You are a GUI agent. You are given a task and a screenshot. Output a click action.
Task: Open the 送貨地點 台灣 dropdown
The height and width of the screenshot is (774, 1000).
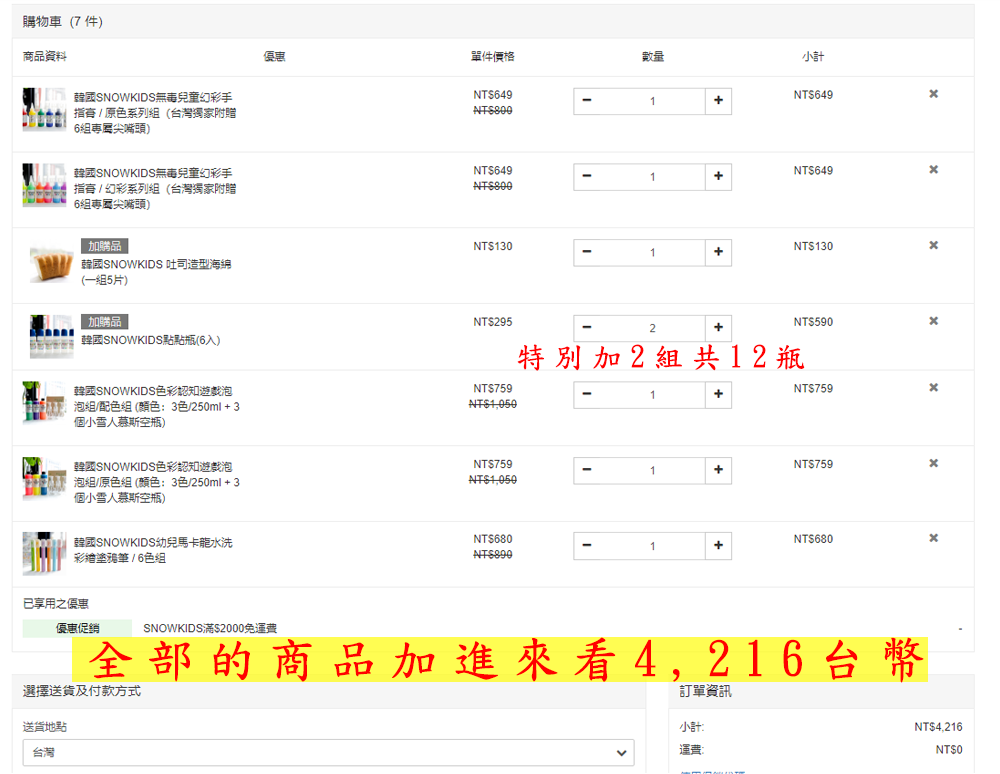click(x=328, y=752)
